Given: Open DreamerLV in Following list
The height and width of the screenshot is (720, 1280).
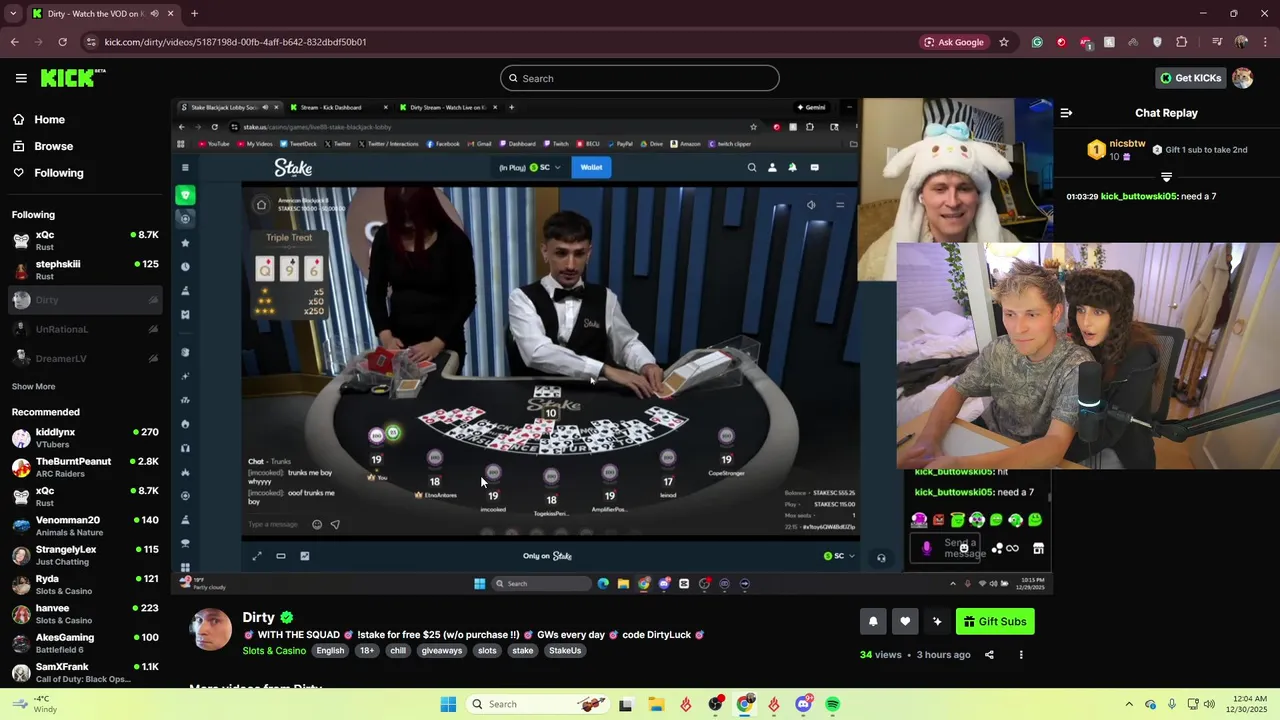Looking at the screenshot, I should click(x=85, y=358).
